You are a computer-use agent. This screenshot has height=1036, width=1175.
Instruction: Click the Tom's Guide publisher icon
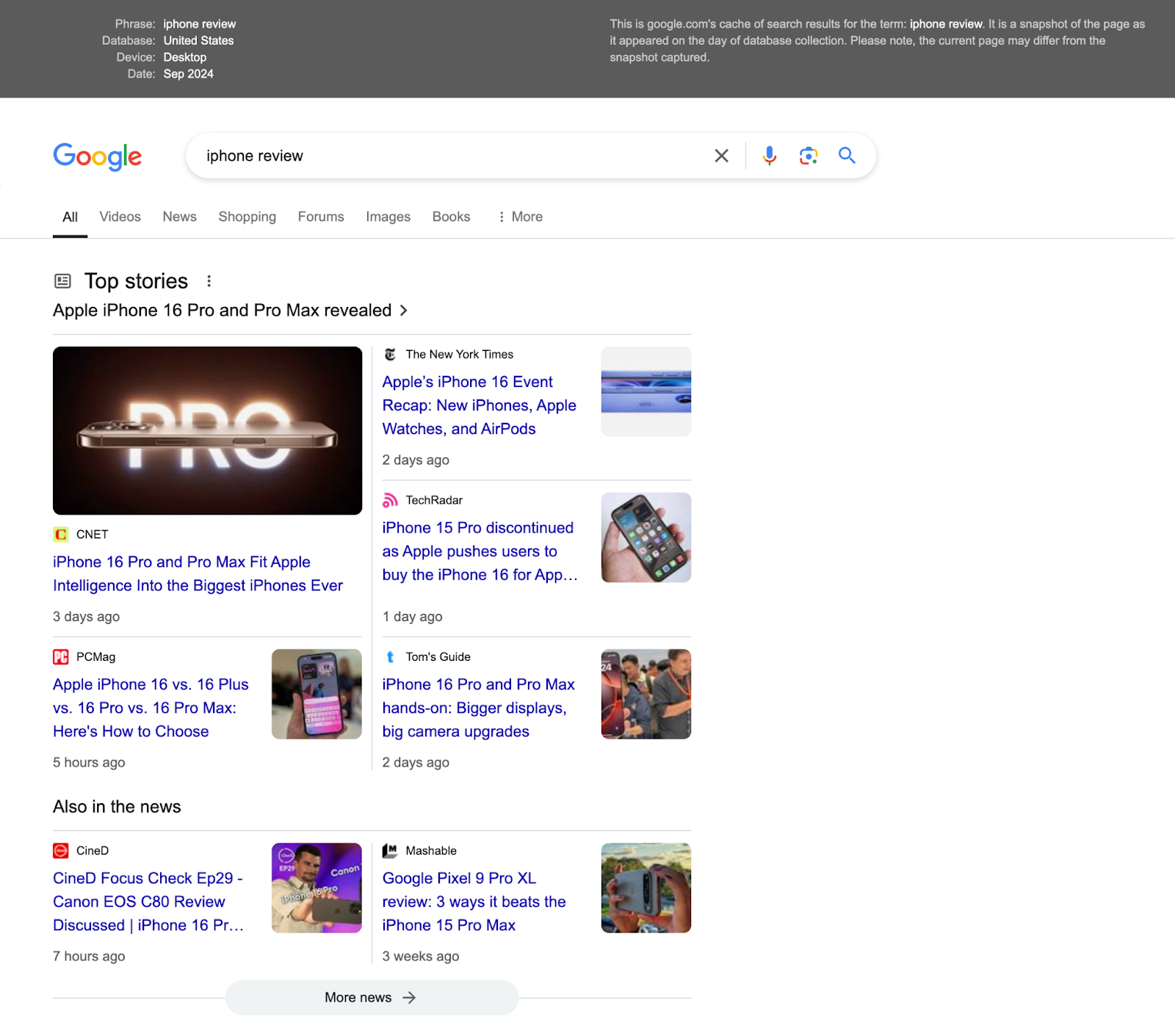(x=390, y=656)
